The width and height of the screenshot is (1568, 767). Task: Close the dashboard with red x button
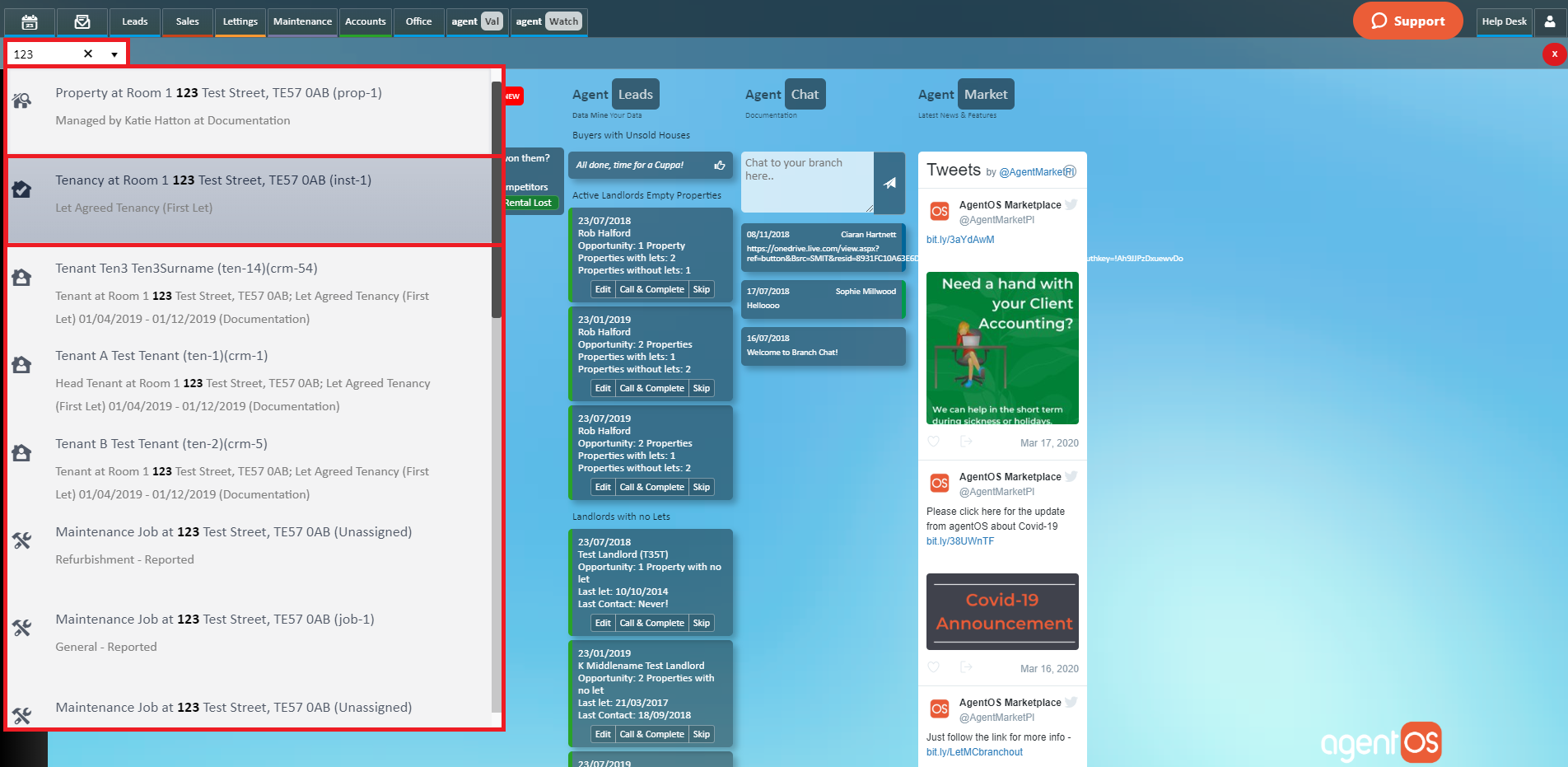(x=1554, y=54)
